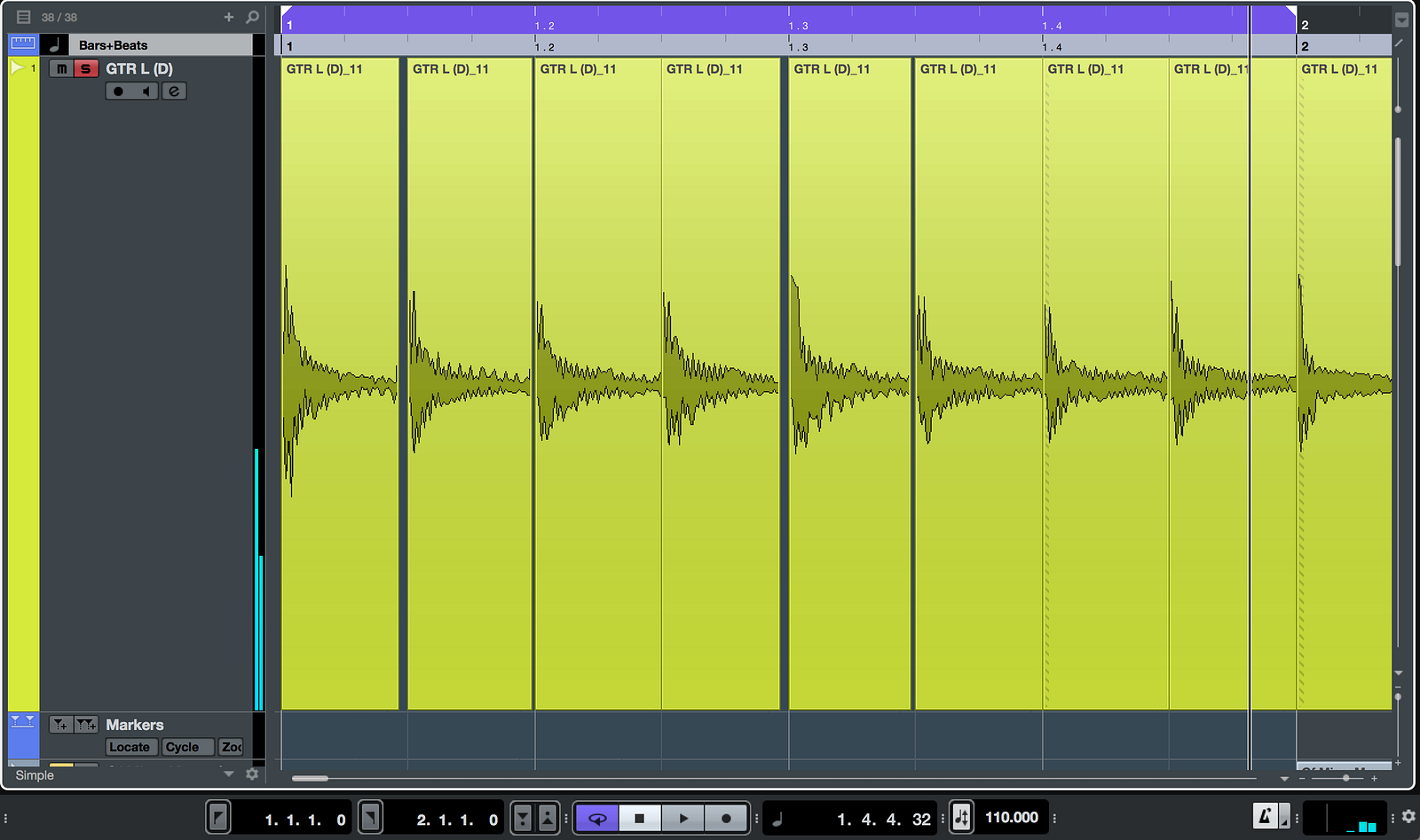Image resolution: width=1420 pixels, height=840 pixels.
Task: Disable solo on GTR L (D) track
Action: pos(85,68)
